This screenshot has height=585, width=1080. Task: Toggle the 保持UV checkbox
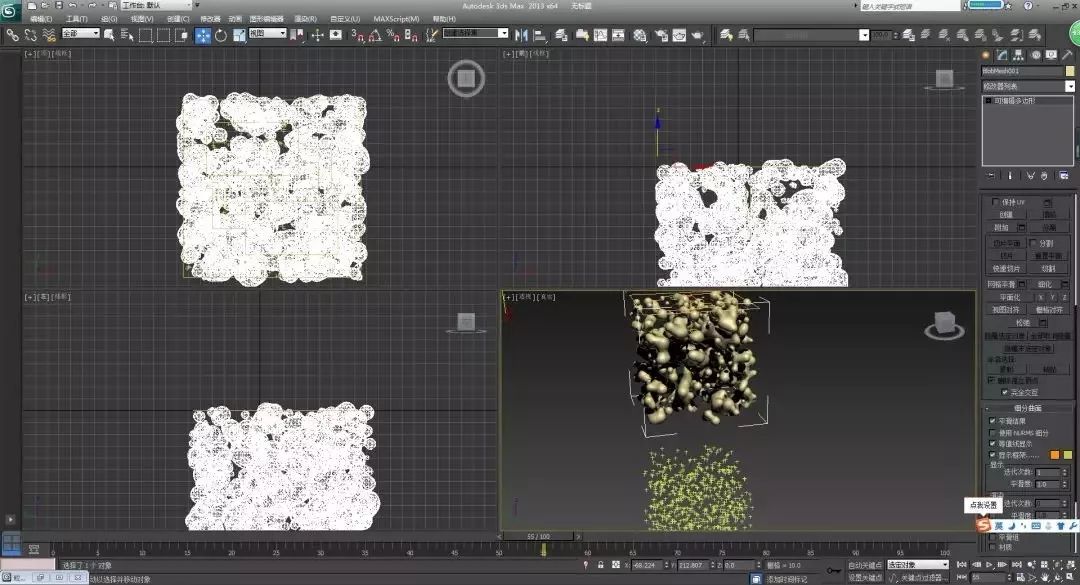995,202
